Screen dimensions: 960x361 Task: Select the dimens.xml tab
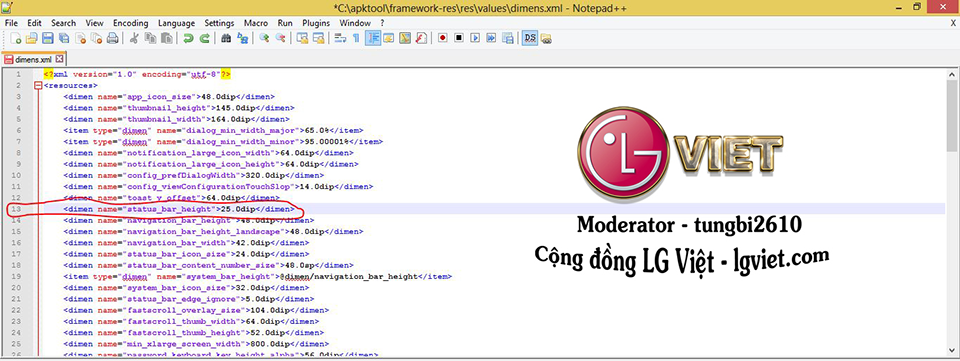click(x=33, y=60)
